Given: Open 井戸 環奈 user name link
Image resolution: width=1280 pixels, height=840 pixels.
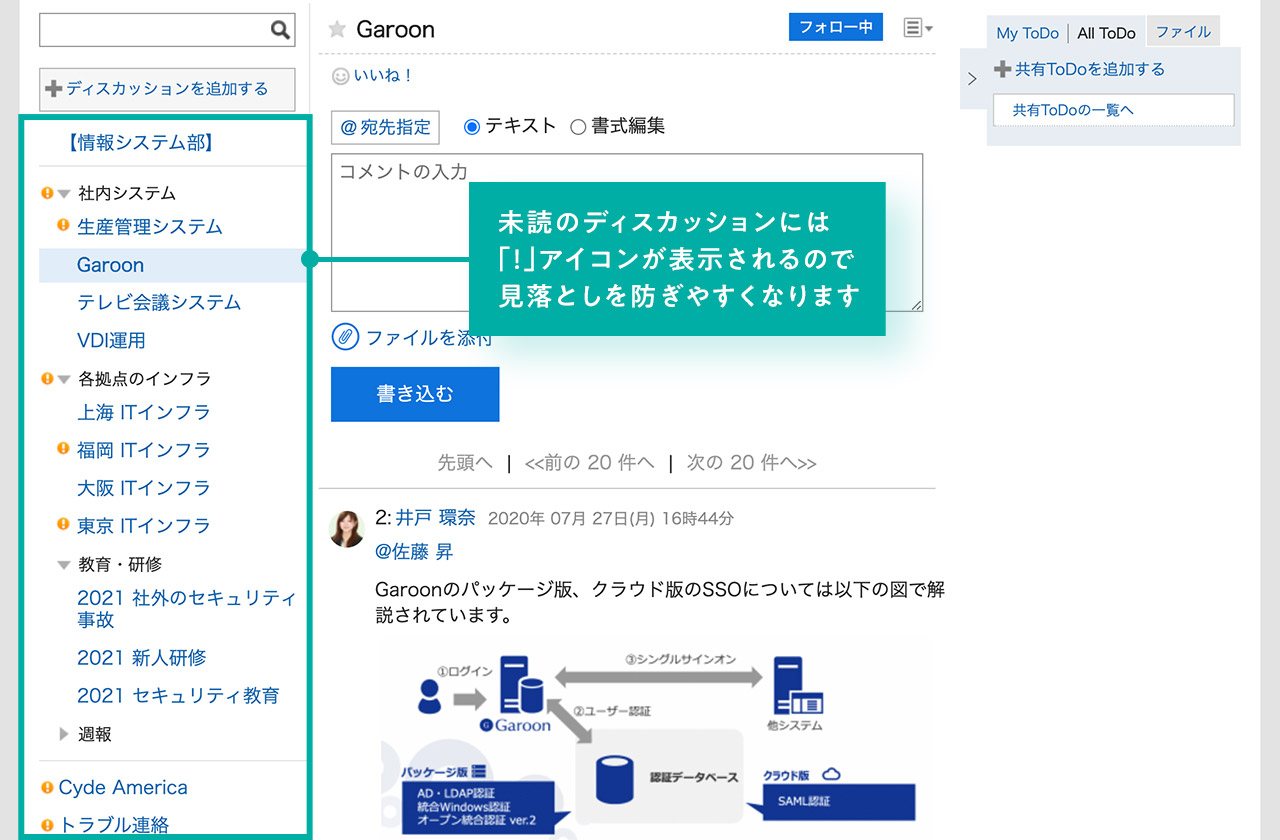Looking at the screenshot, I should 435,518.
